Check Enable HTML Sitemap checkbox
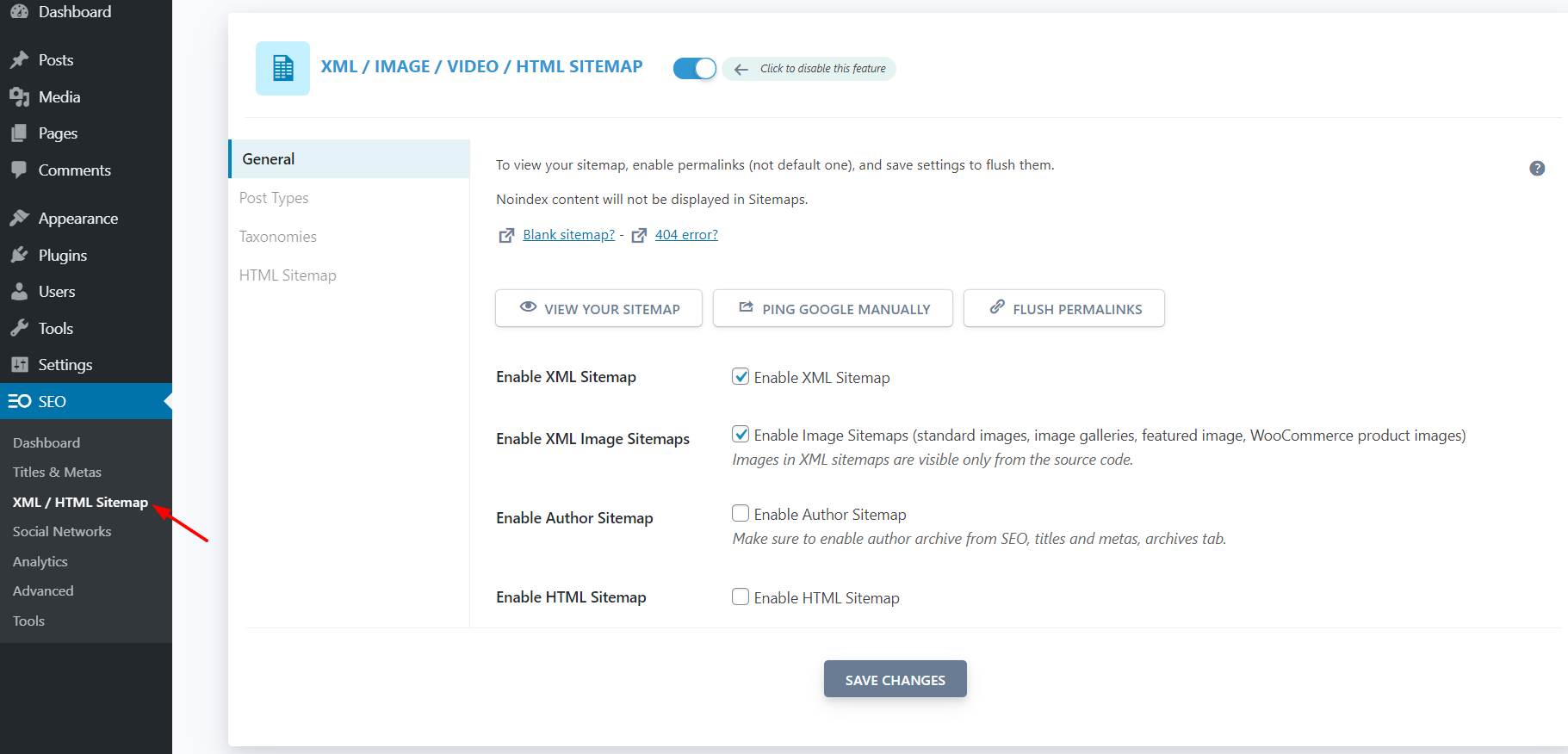This screenshot has height=754, width=1568. point(741,596)
